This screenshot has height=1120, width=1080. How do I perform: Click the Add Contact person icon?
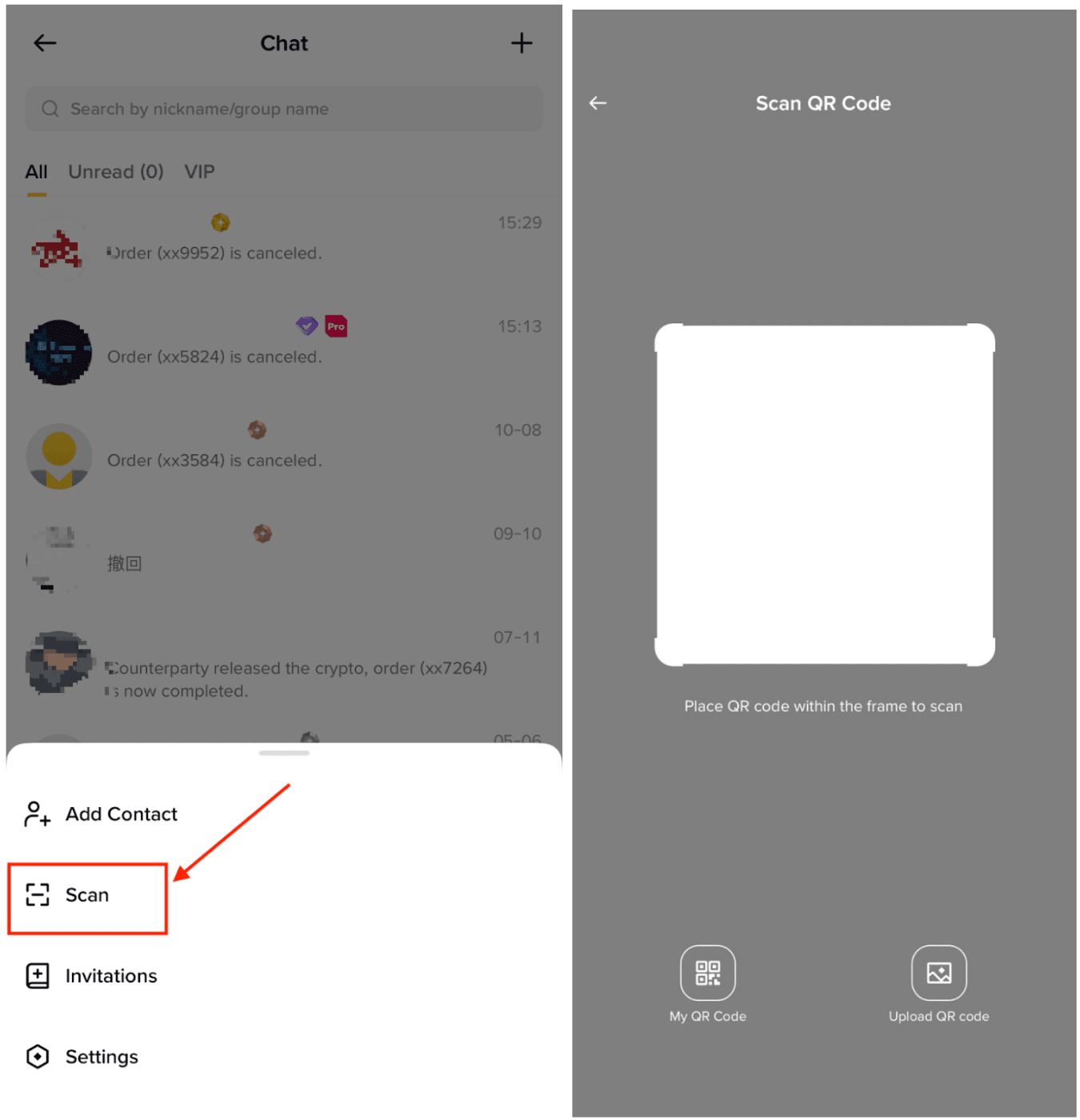[x=38, y=814]
